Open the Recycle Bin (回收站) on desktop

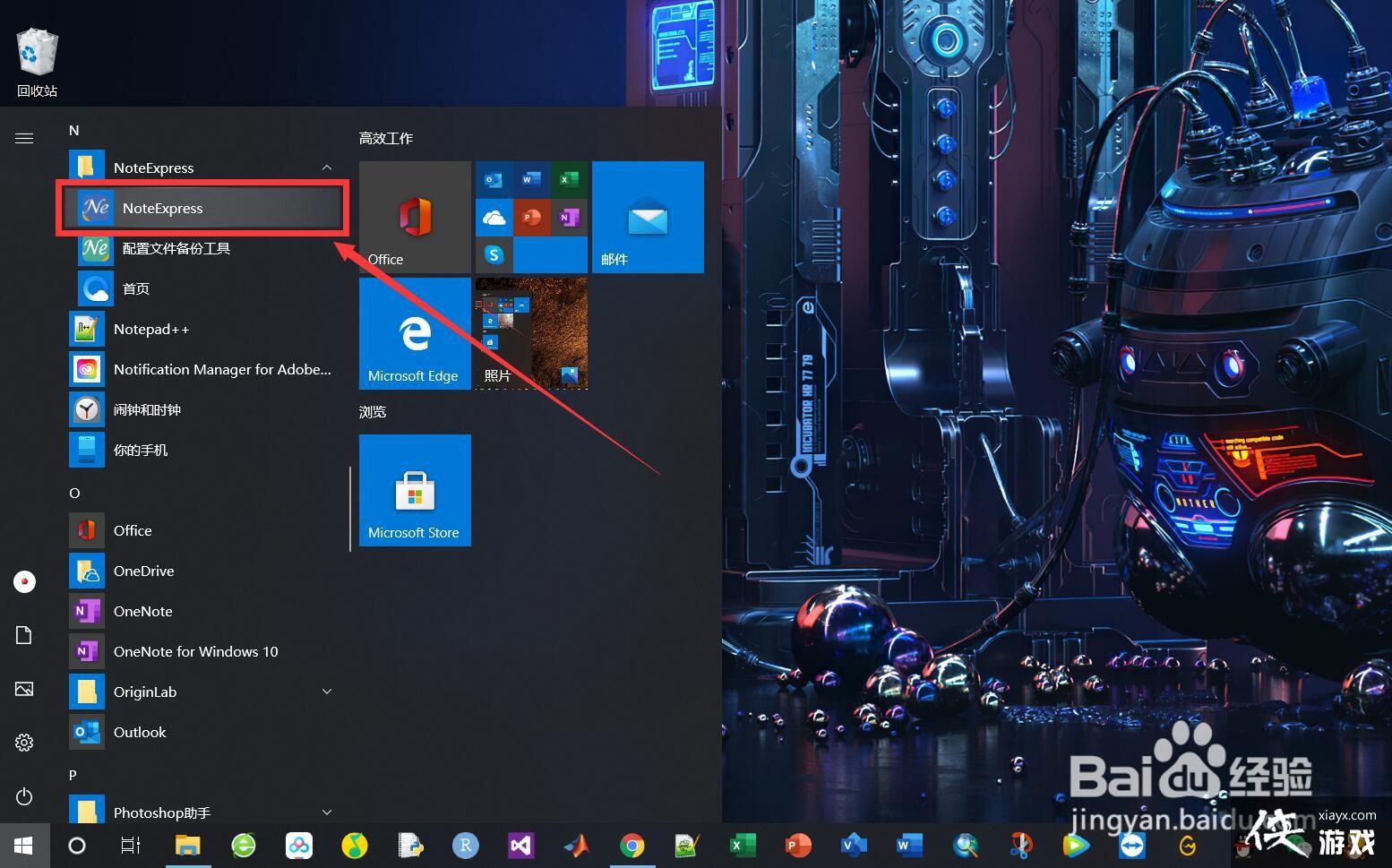[37, 63]
